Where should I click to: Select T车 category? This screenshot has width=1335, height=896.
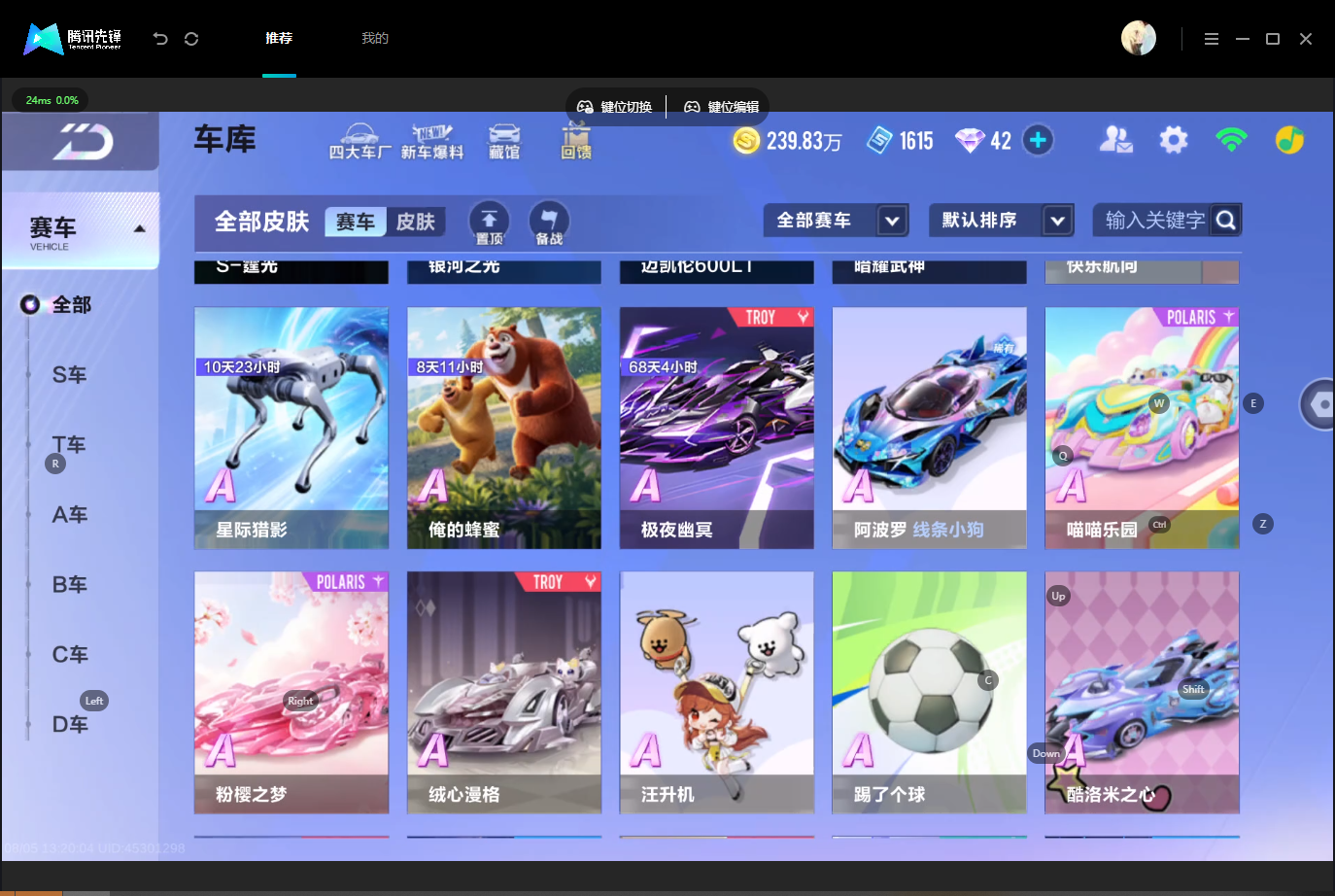70,445
